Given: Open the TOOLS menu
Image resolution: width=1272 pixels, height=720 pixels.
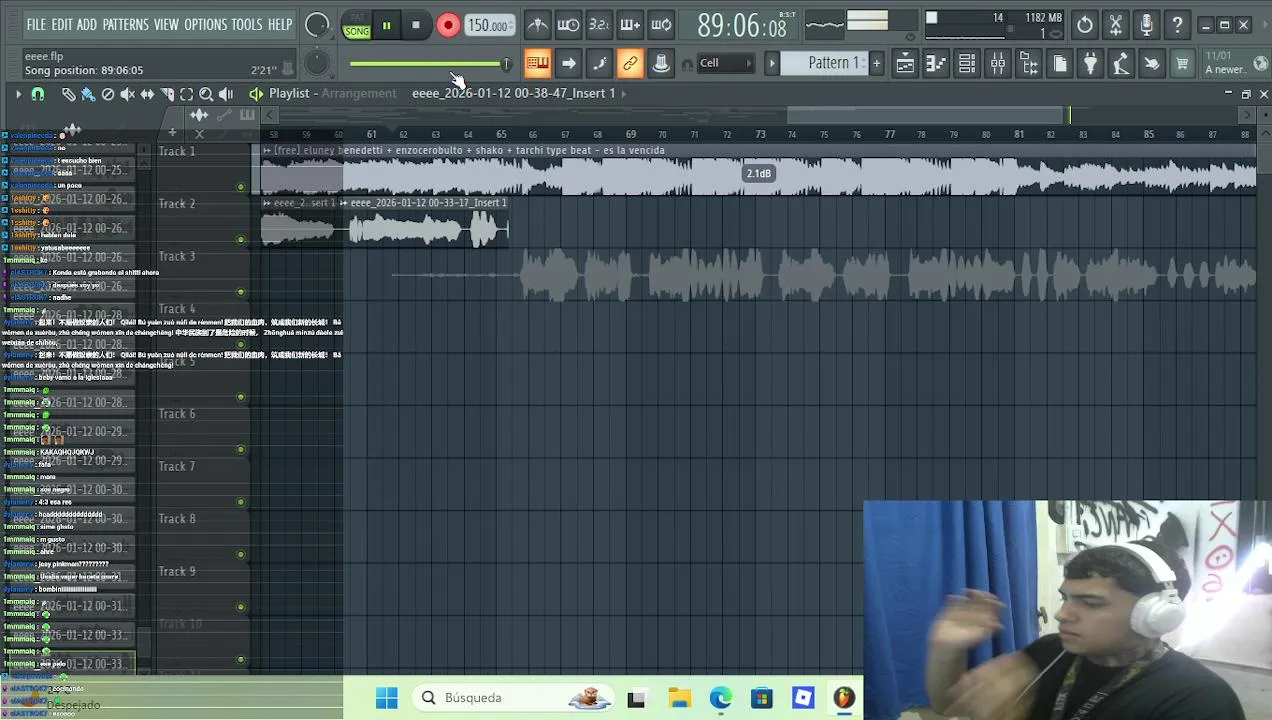Looking at the screenshot, I should point(247,24).
